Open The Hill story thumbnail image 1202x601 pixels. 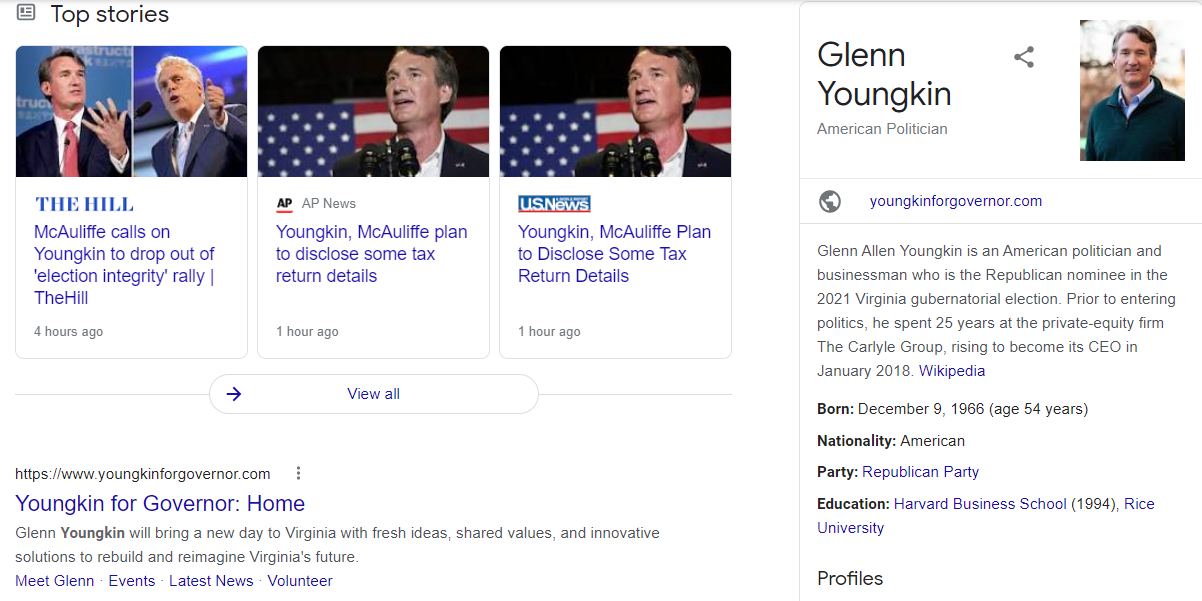(x=131, y=111)
